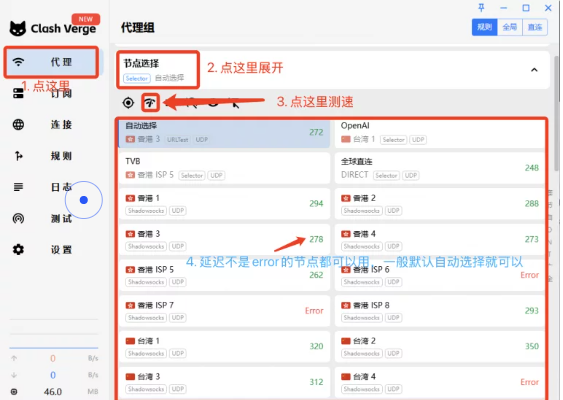Pick the 香港 4 Shadowsocks node card
This screenshot has width=563, height=400.
tap(440, 239)
